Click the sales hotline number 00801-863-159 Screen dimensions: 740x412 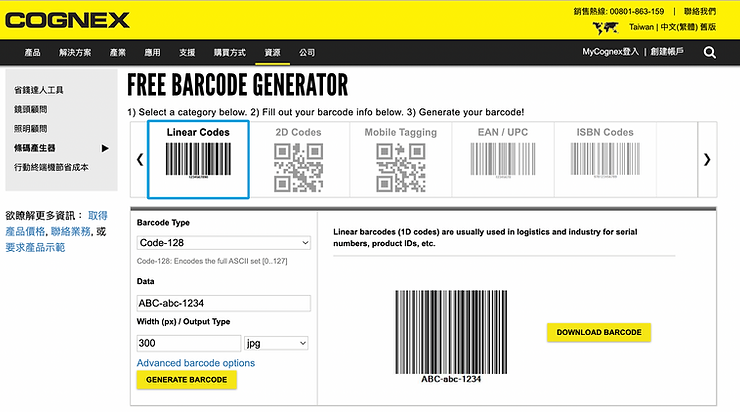[x=637, y=11]
